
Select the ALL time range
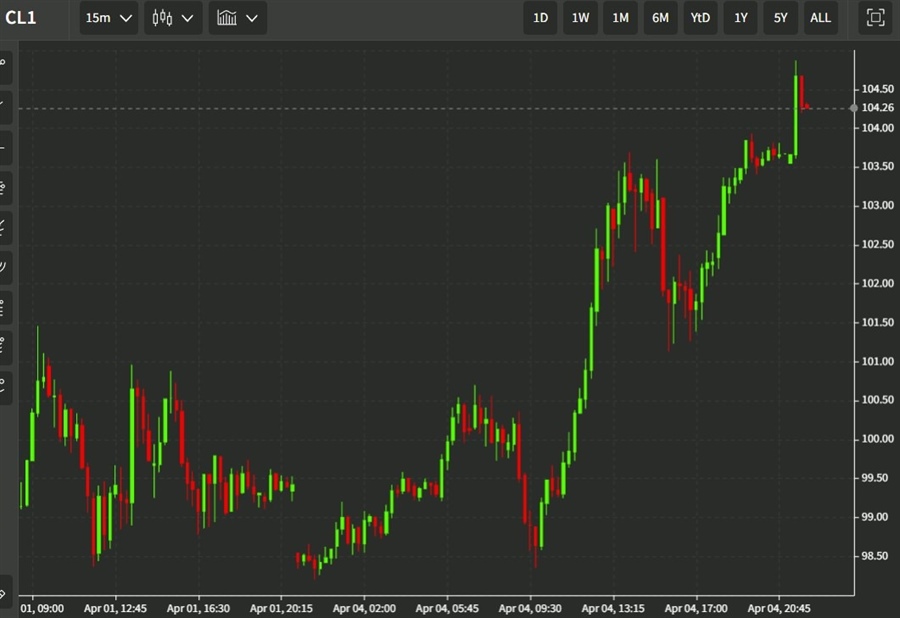coord(820,18)
